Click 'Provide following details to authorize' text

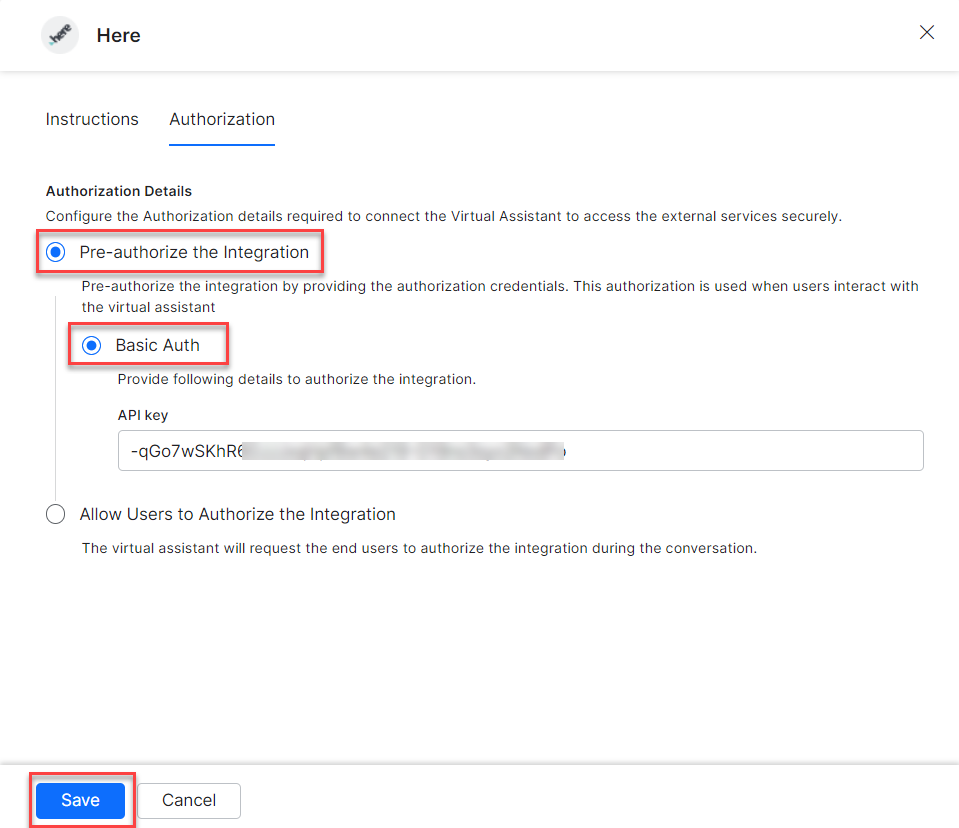tap(297, 379)
